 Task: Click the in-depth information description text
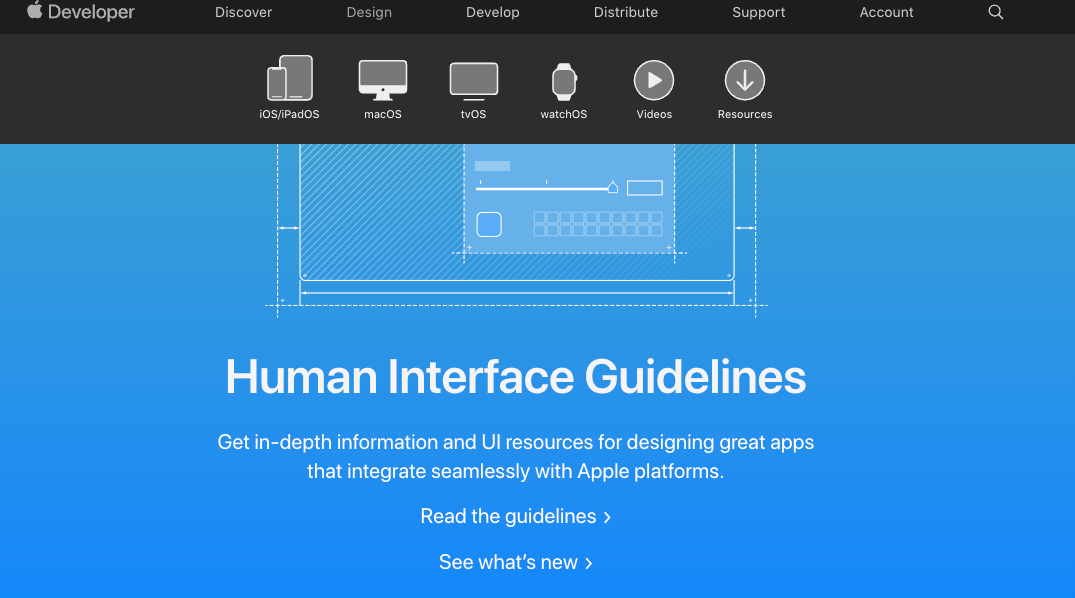click(516, 457)
